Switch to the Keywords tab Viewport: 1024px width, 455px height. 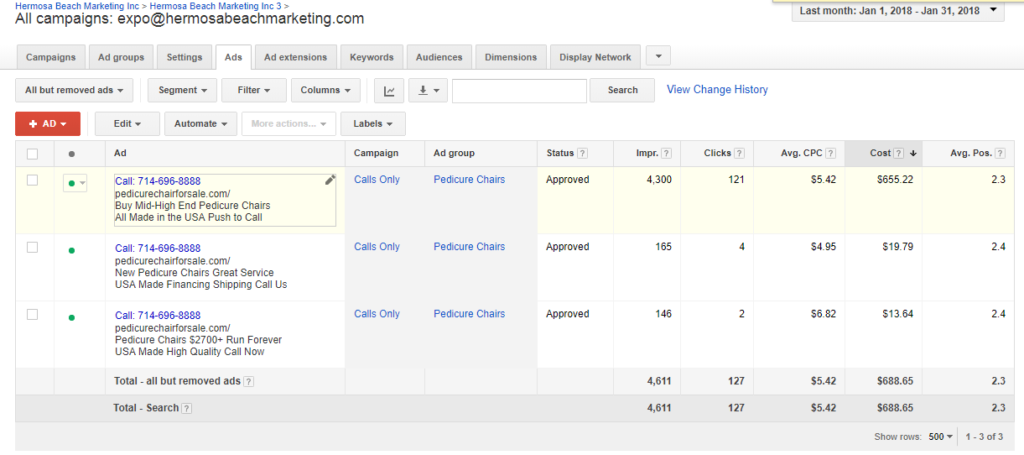(x=371, y=57)
